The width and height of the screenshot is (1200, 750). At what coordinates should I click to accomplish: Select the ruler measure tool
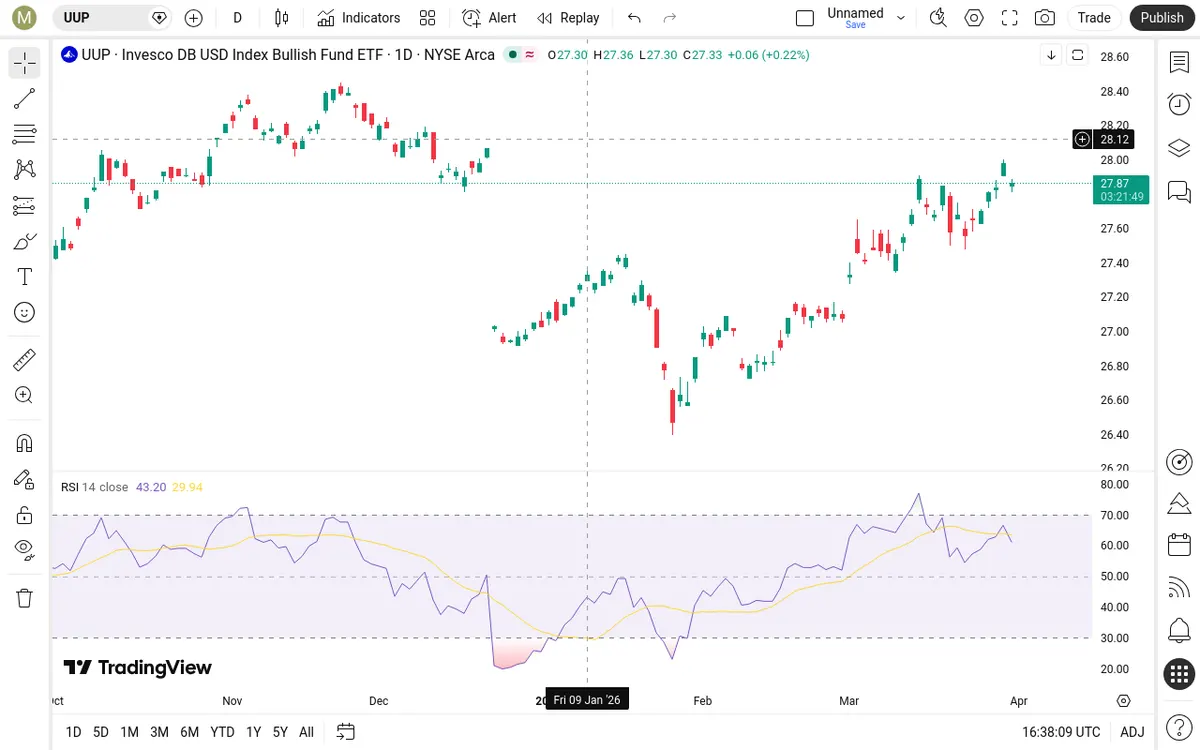coord(25,359)
